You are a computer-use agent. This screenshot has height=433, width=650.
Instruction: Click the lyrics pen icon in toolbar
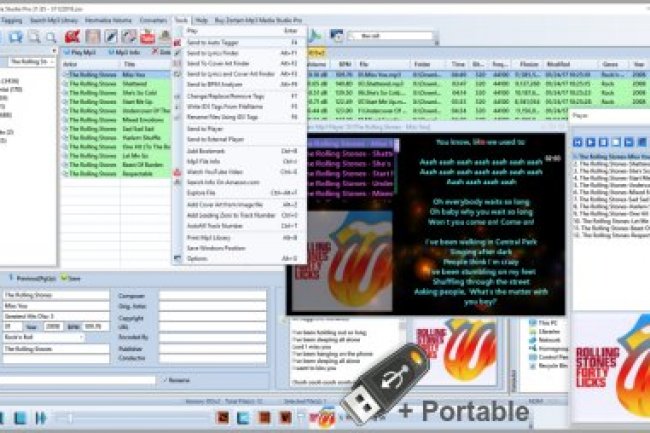111,37
